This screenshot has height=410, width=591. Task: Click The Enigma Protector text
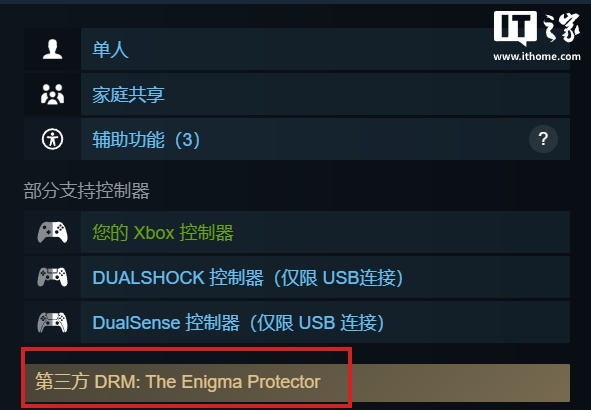233,382
